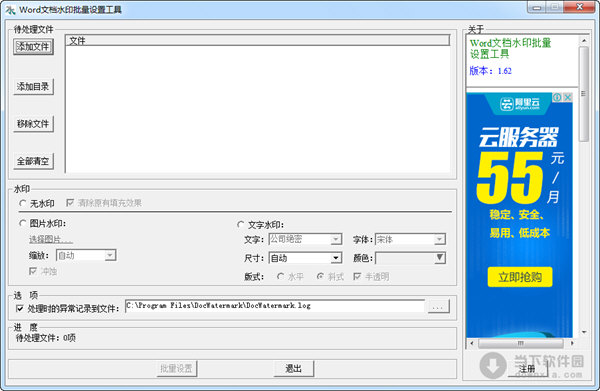Viewport: 600px width, 391px height.
Task: Click the 选择图片 link
Action: pos(51,239)
